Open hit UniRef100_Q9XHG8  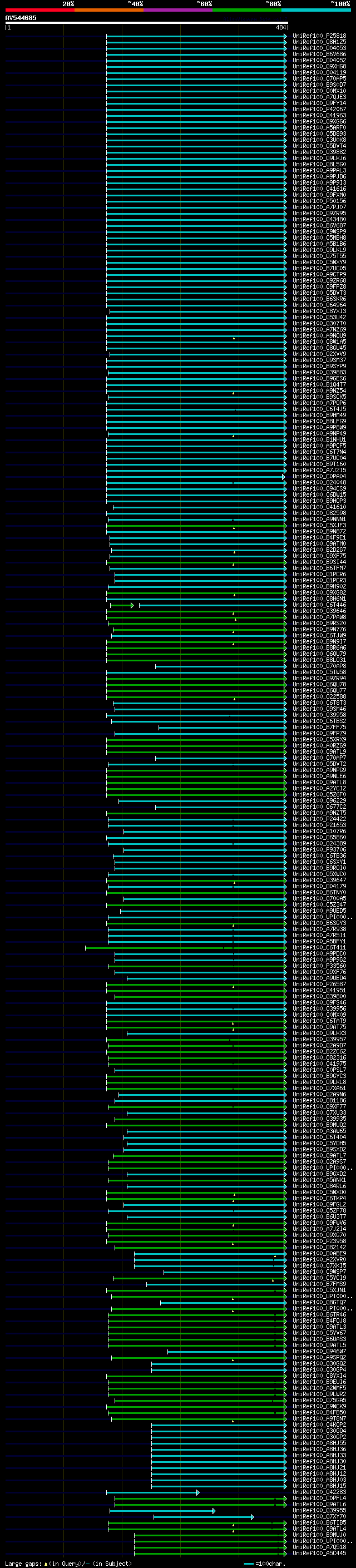pyautogui.click(x=319, y=66)
